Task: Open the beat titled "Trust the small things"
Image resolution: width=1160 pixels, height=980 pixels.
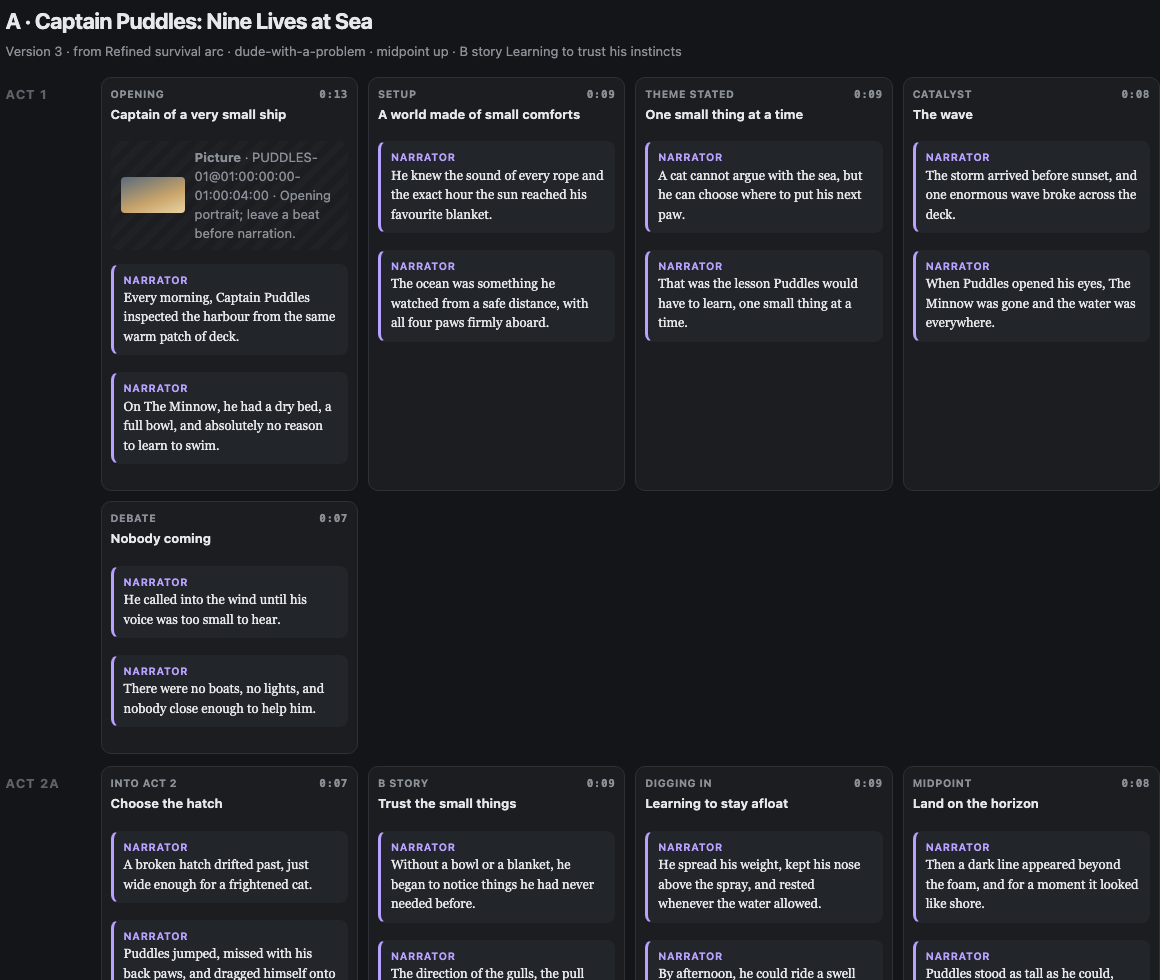Action: click(x=447, y=803)
